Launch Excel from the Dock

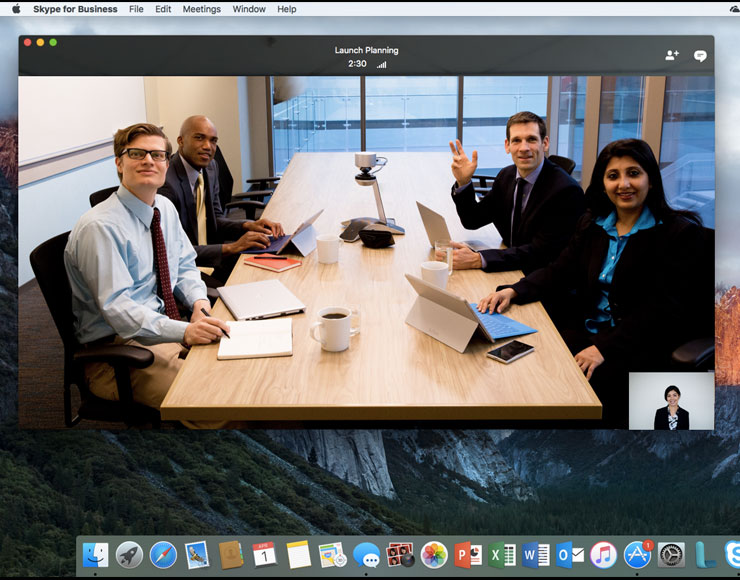[x=502, y=555]
